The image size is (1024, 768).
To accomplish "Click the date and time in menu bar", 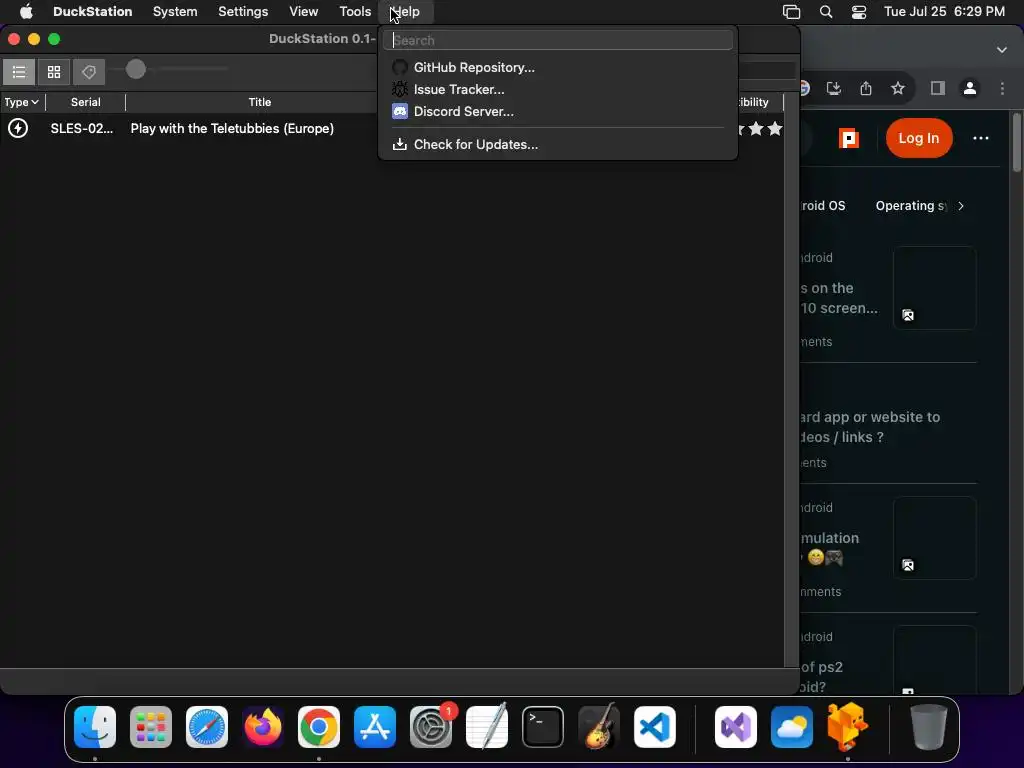I will coord(944,11).
